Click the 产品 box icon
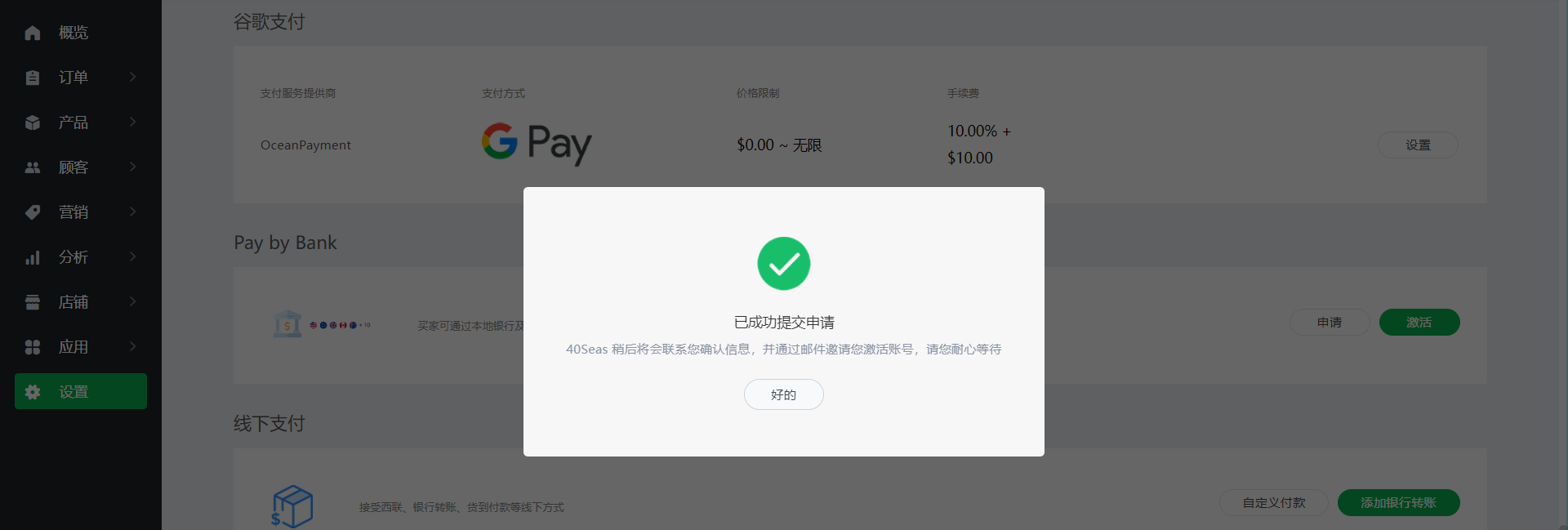The width and height of the screenshot is (1568, 530). tap(33, 122)
